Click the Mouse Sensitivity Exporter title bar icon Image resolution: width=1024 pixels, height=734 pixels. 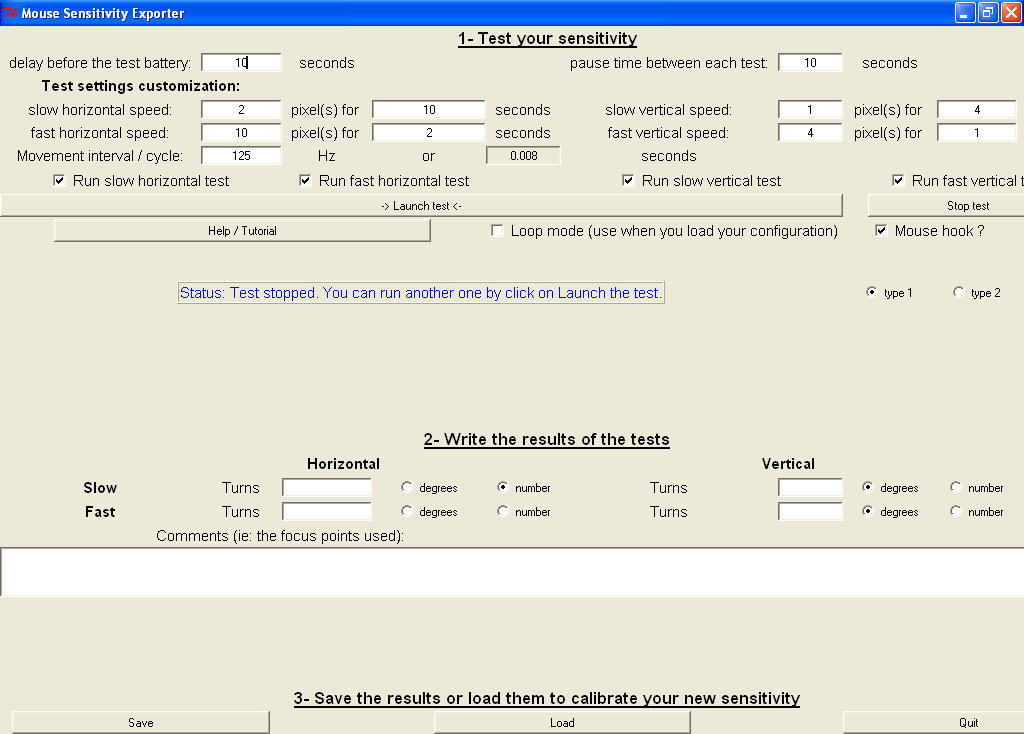(x=11, y=13)
